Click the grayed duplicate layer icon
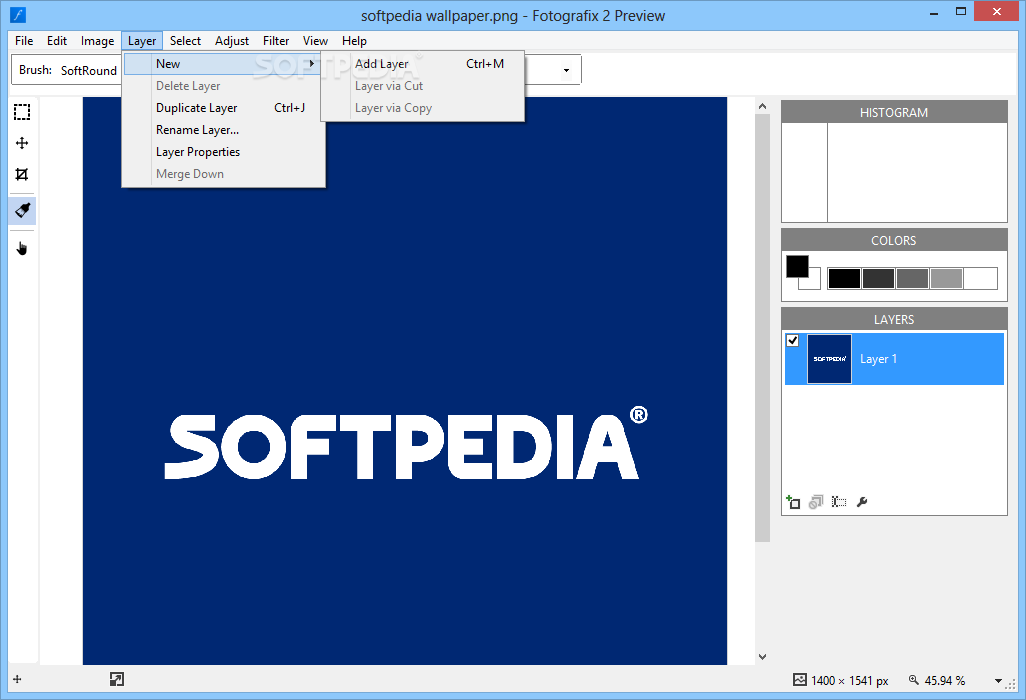The height and width of the screenshot is (700, 1026). point(815,502)
